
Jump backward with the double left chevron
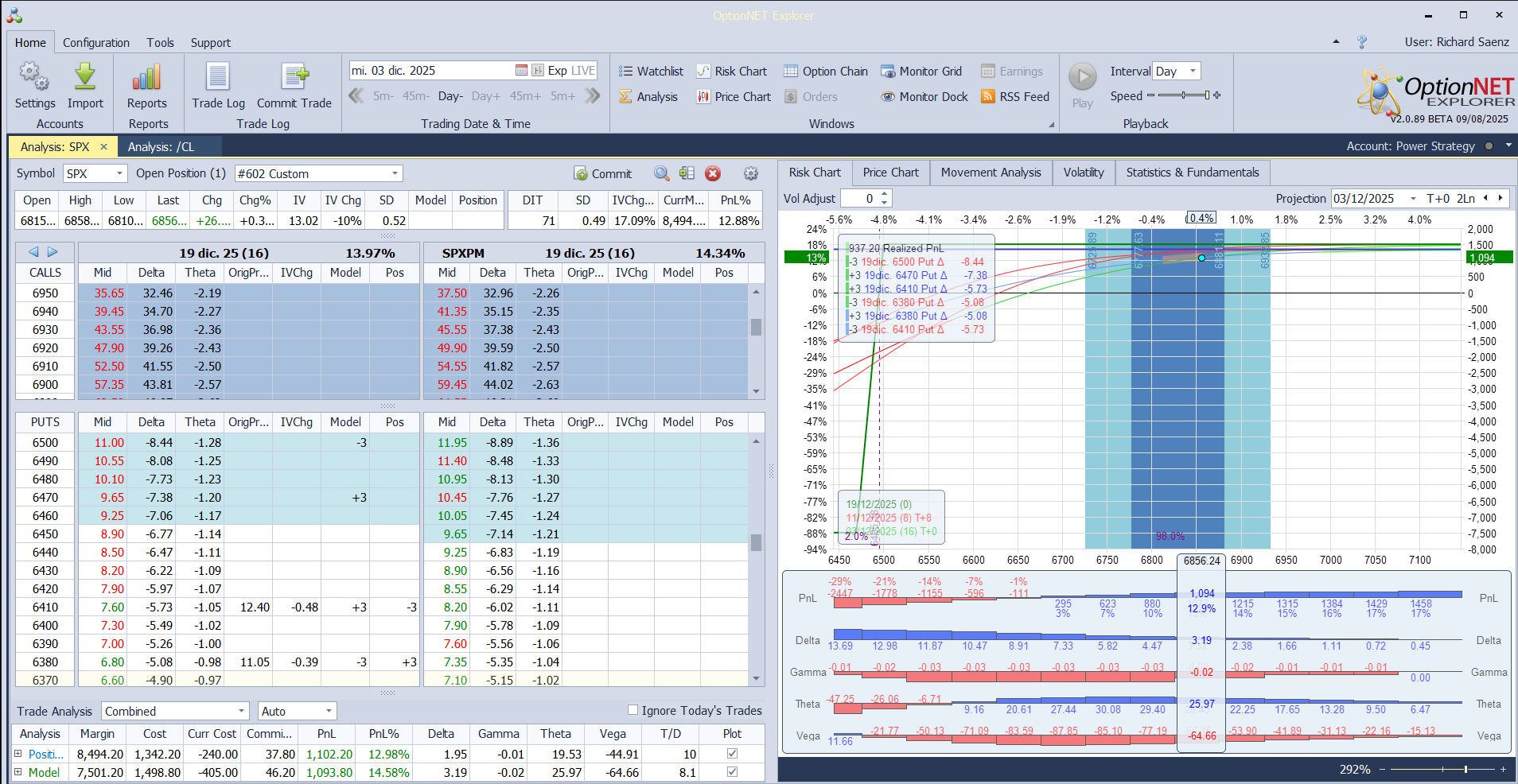point(356,96)
